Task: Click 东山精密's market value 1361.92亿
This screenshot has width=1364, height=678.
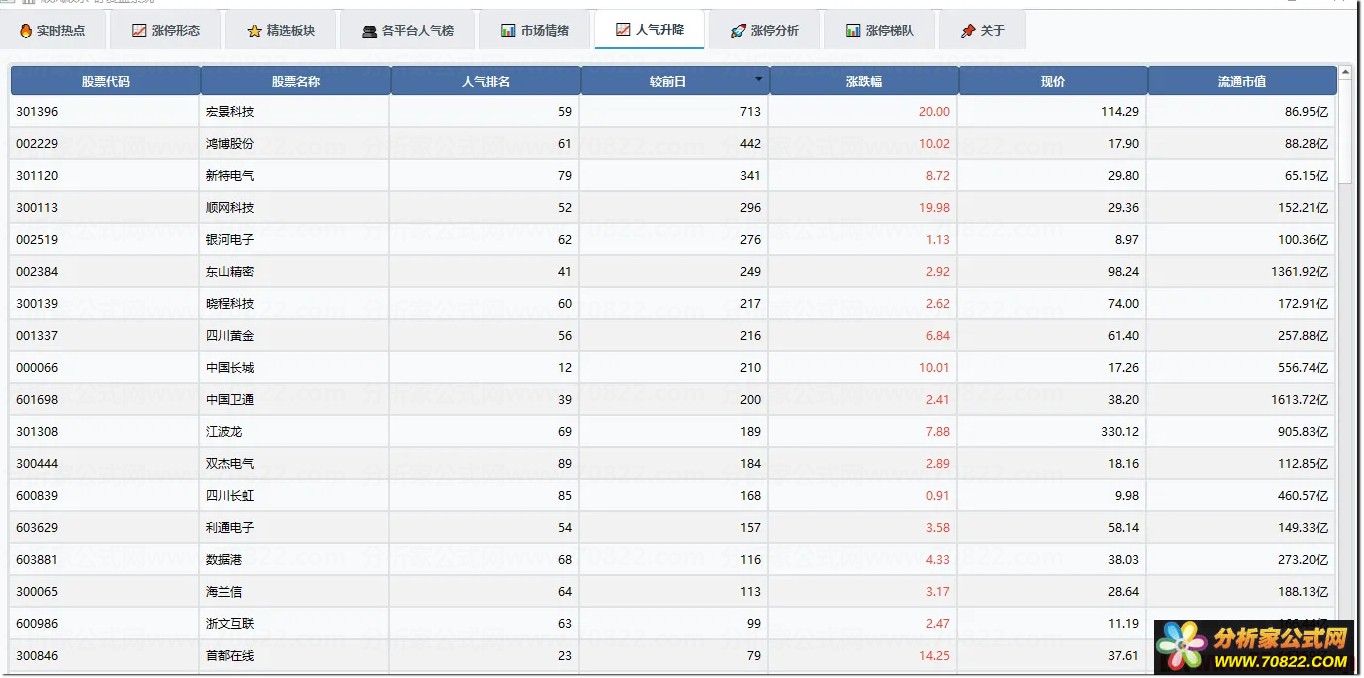Action: tap(1300, 272)
